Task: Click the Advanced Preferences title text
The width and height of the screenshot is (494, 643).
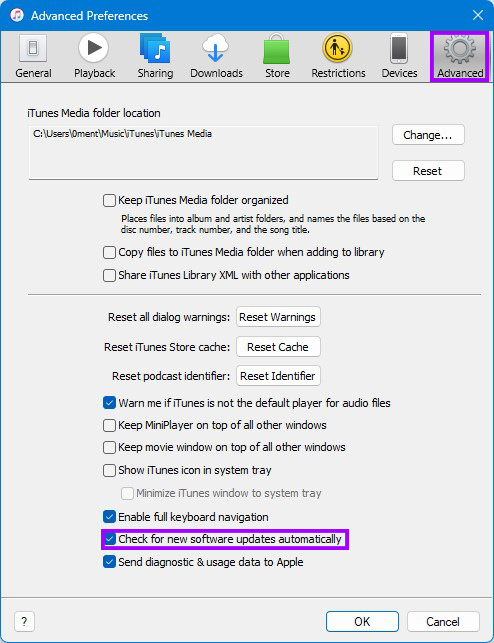Action: click(x=89, y=16)
